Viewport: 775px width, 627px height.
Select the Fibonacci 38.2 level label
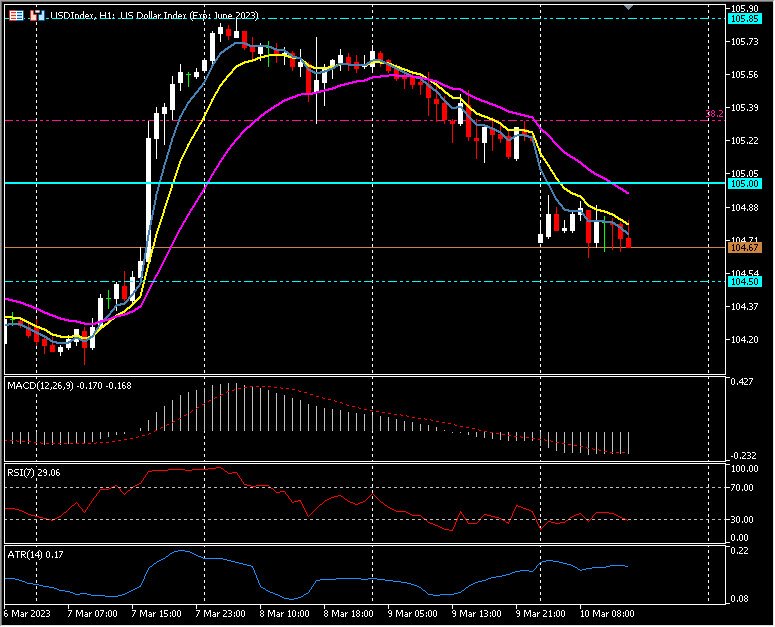tap(714, 115)
